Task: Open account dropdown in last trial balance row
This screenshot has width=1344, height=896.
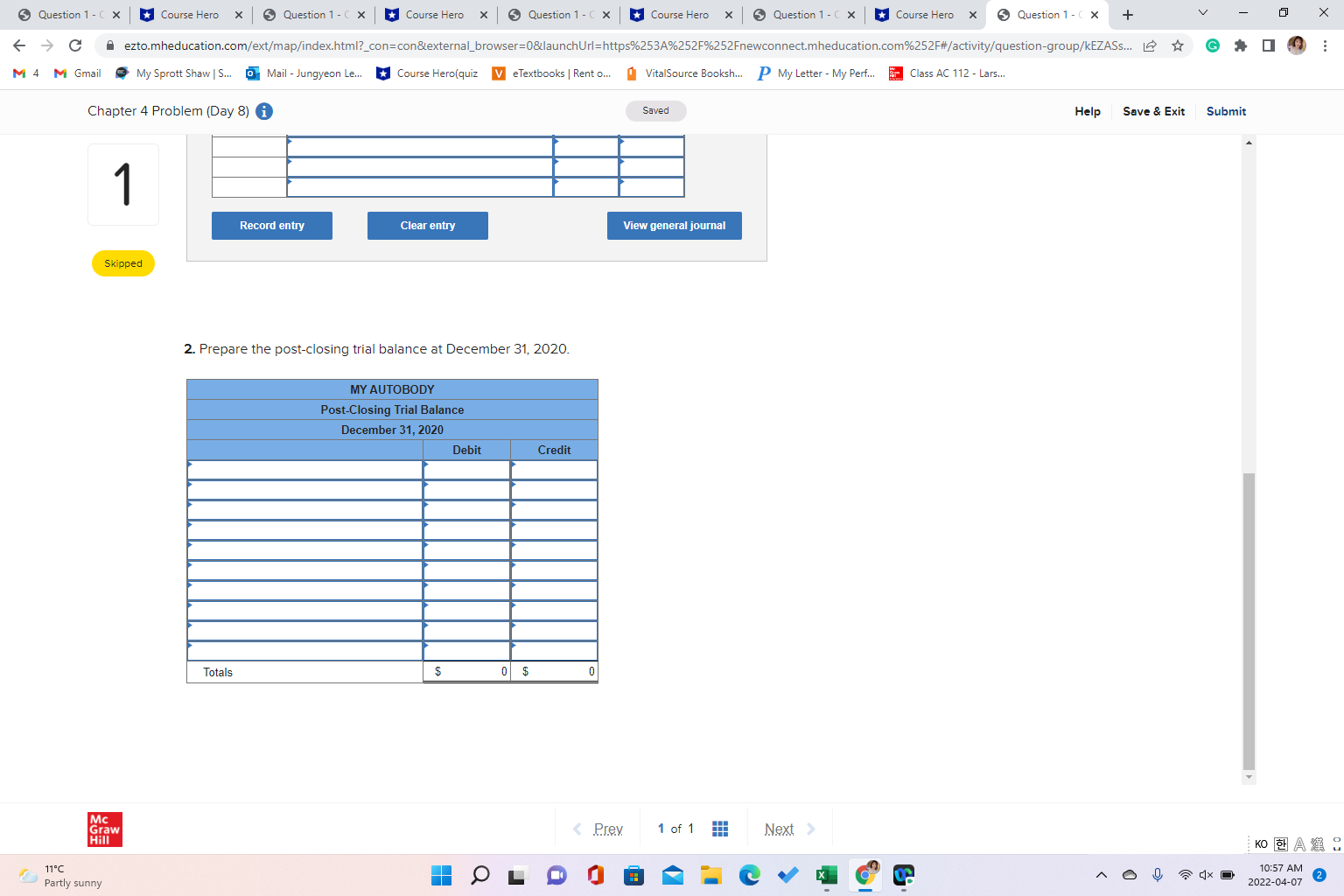Action: pos(304,651)
